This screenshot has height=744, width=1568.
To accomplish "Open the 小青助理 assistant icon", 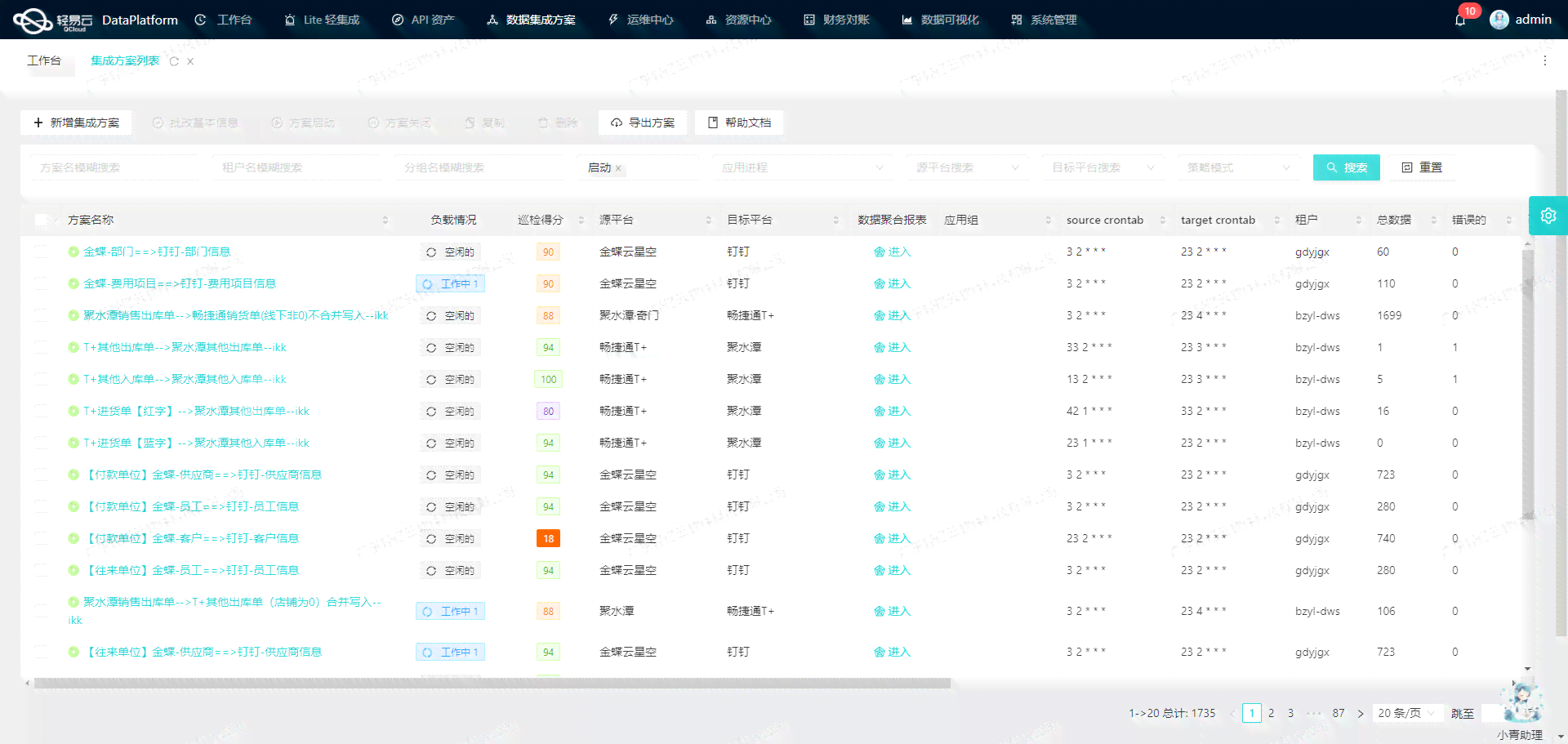I will [x=1521, y=702].
